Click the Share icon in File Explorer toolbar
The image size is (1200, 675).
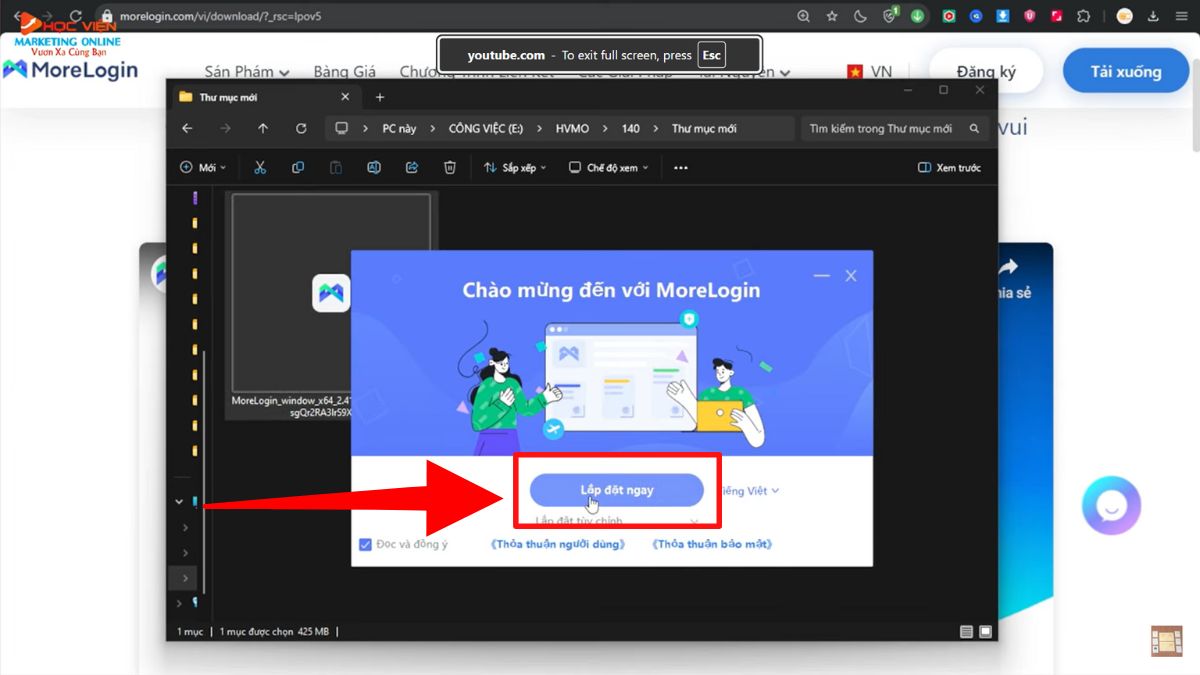point(412,168)
